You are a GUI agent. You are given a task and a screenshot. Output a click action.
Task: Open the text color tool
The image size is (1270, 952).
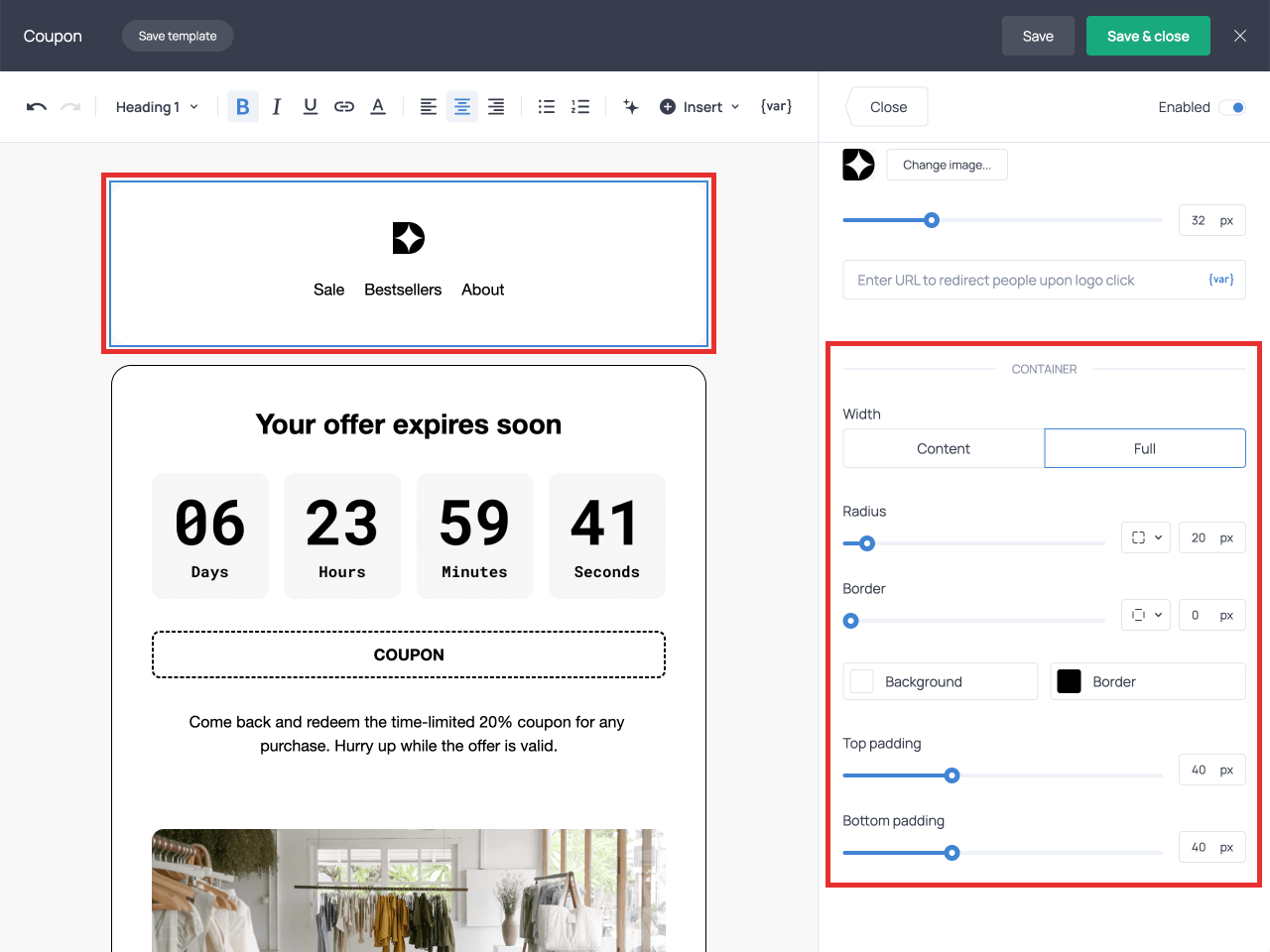pos(378,107)
